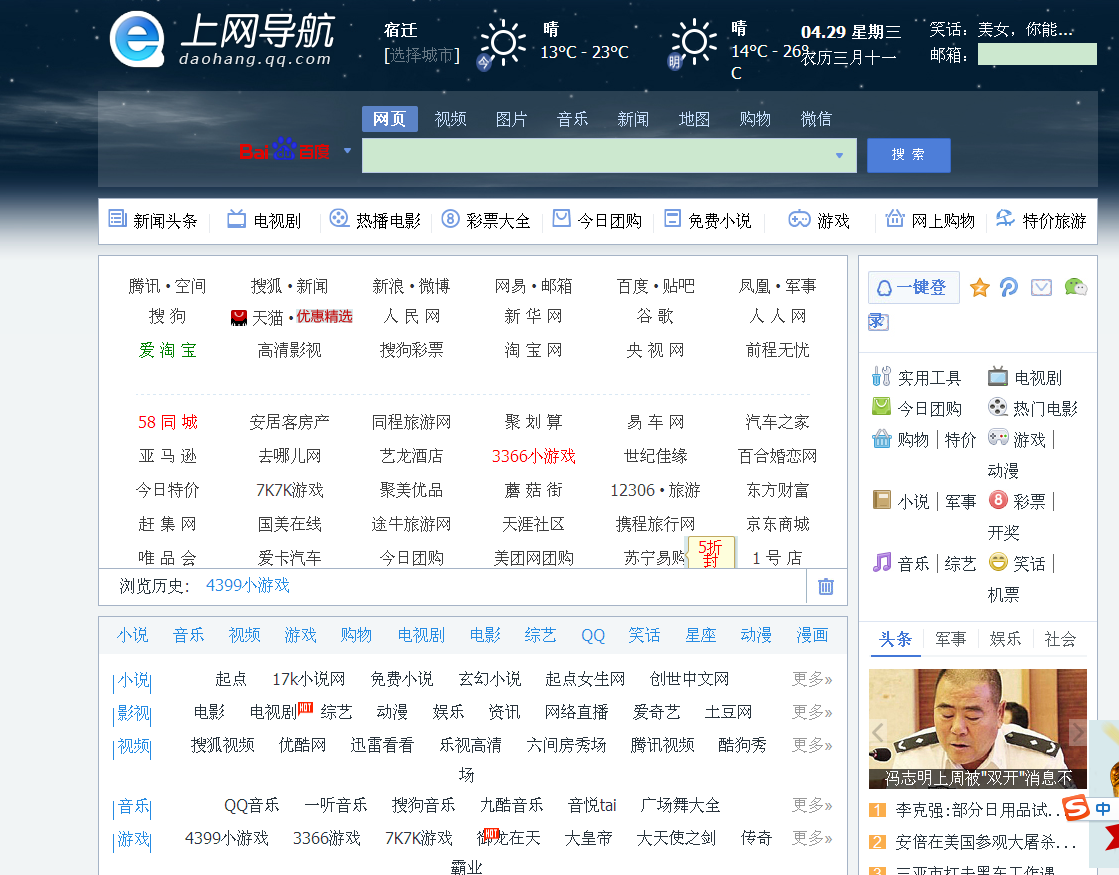
Task: Click today's sunny weather icon
Action: pos(503,42)
